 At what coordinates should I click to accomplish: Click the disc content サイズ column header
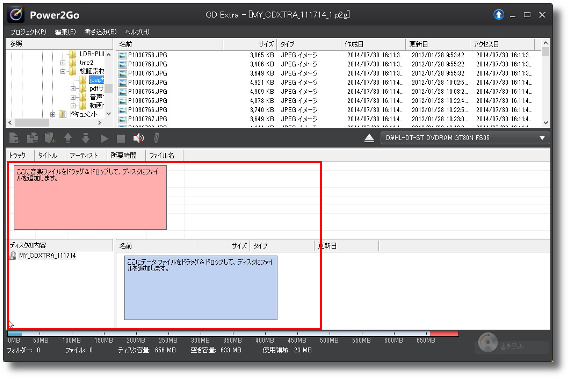222,246
